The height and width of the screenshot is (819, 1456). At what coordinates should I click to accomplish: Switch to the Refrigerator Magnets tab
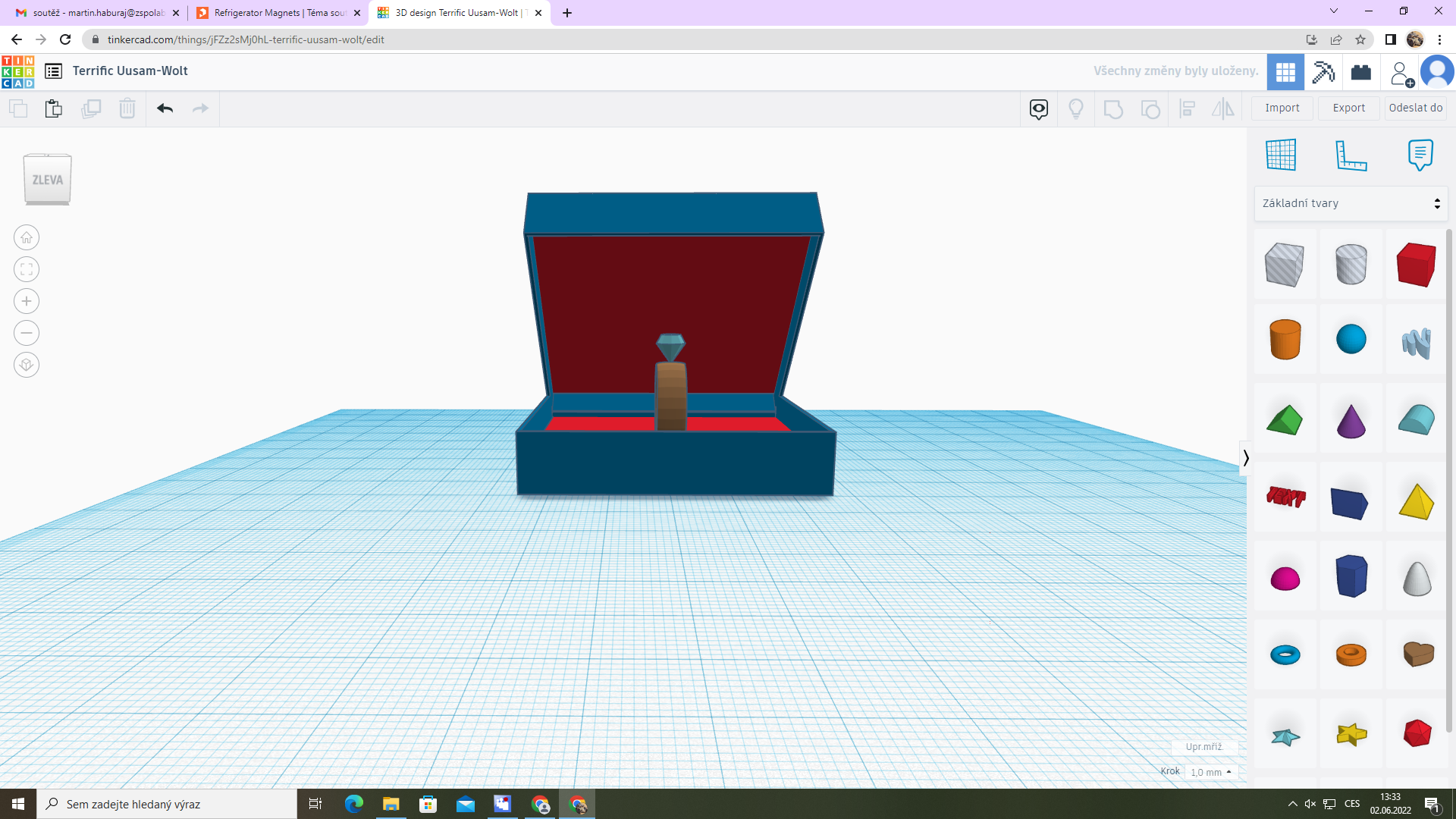(278, 13)
